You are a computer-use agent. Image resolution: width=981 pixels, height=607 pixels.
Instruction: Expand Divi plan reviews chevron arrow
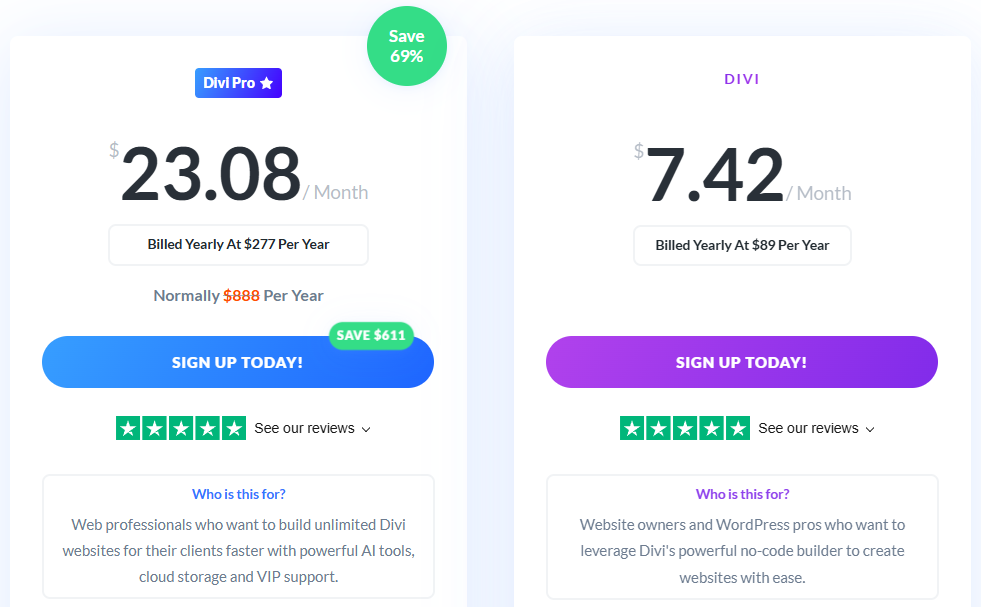[x=870, y=429]
